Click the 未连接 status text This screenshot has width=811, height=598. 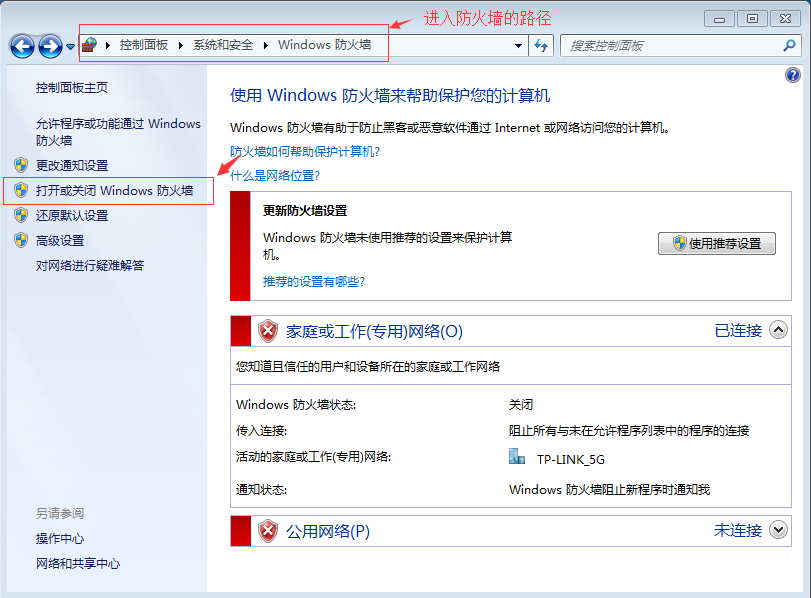(x=738, y=531)
